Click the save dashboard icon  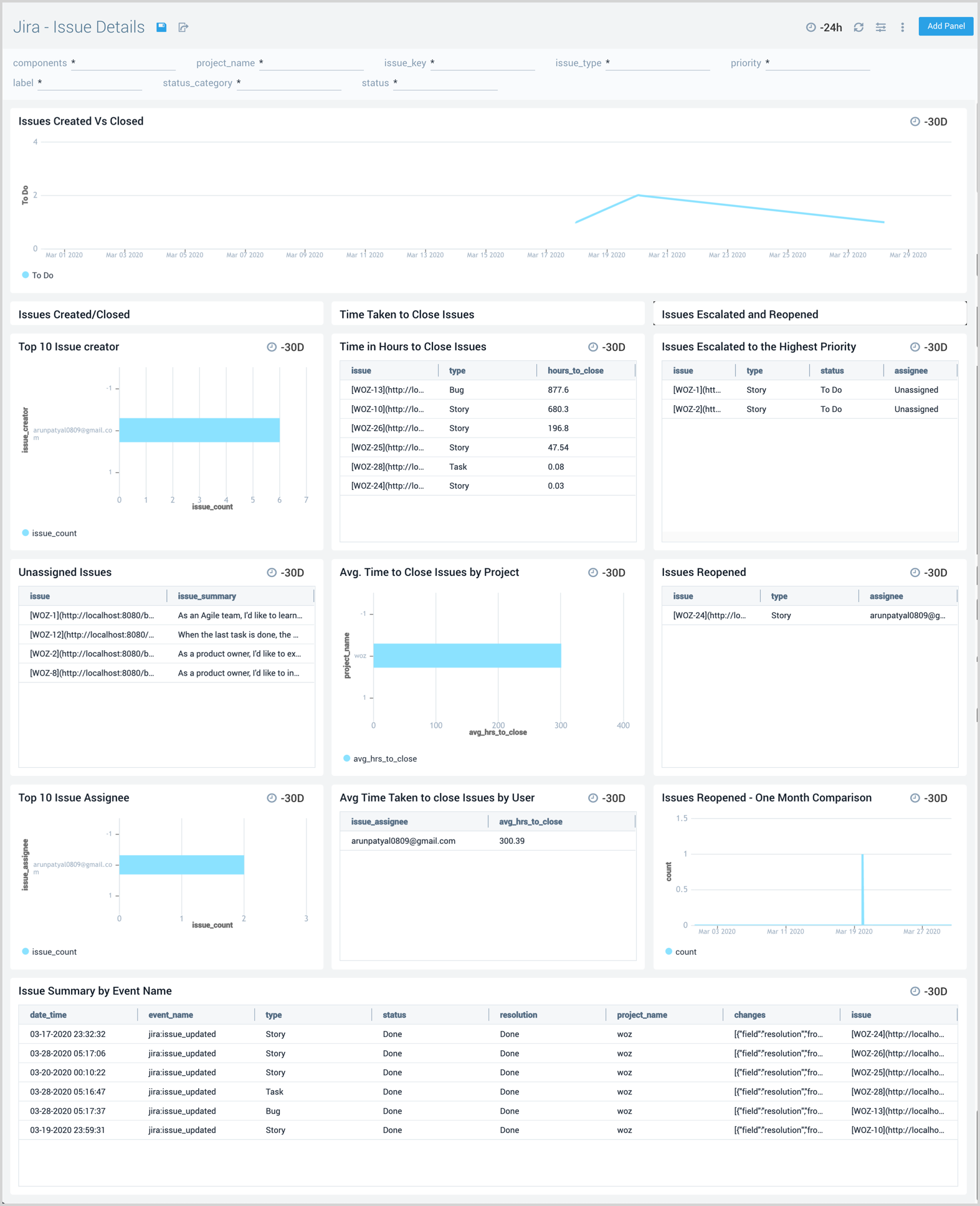pyautogui.click(x=161, y=27)
